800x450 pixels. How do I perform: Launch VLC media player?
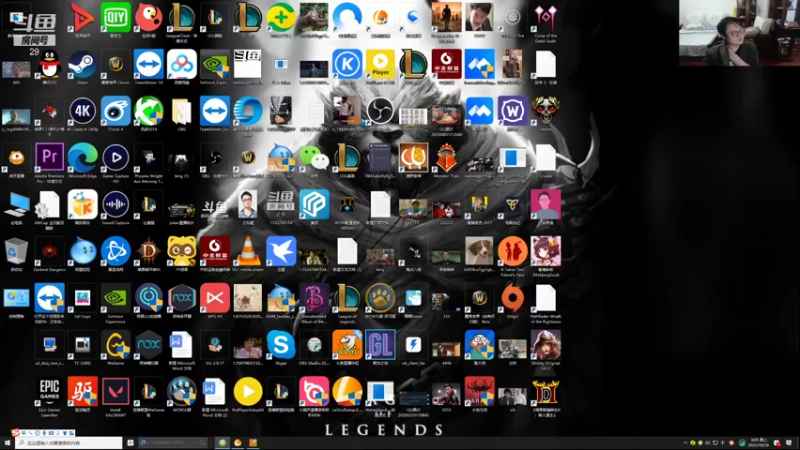(248, 251)
